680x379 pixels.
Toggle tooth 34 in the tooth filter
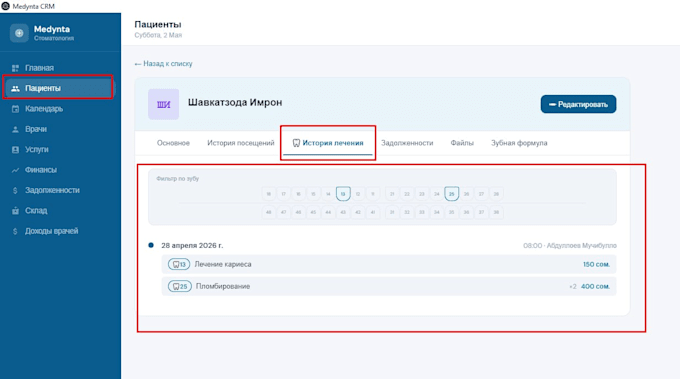tap(437, 212)
